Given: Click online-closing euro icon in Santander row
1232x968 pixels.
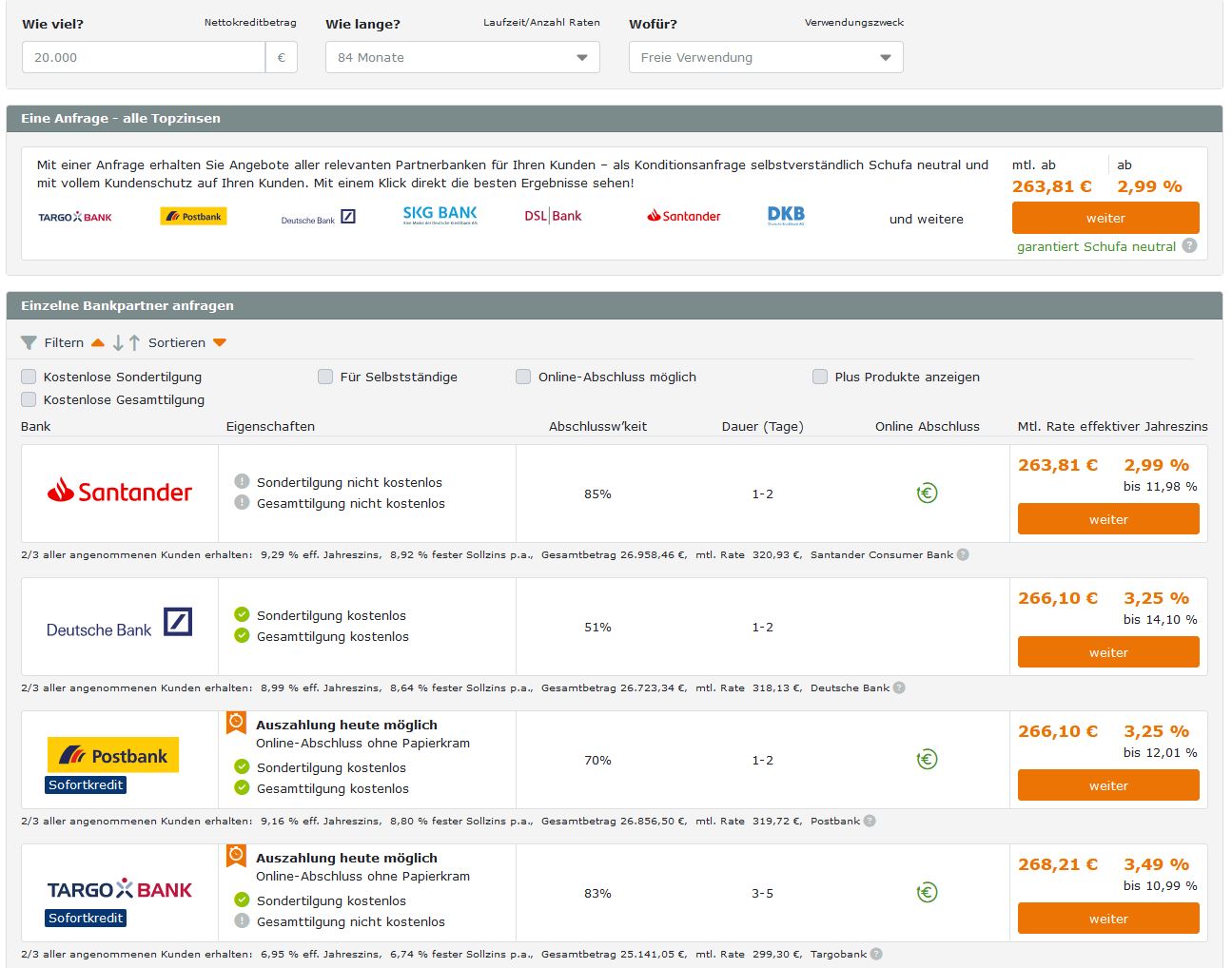Looking at the screenshot, I should 927,493.
